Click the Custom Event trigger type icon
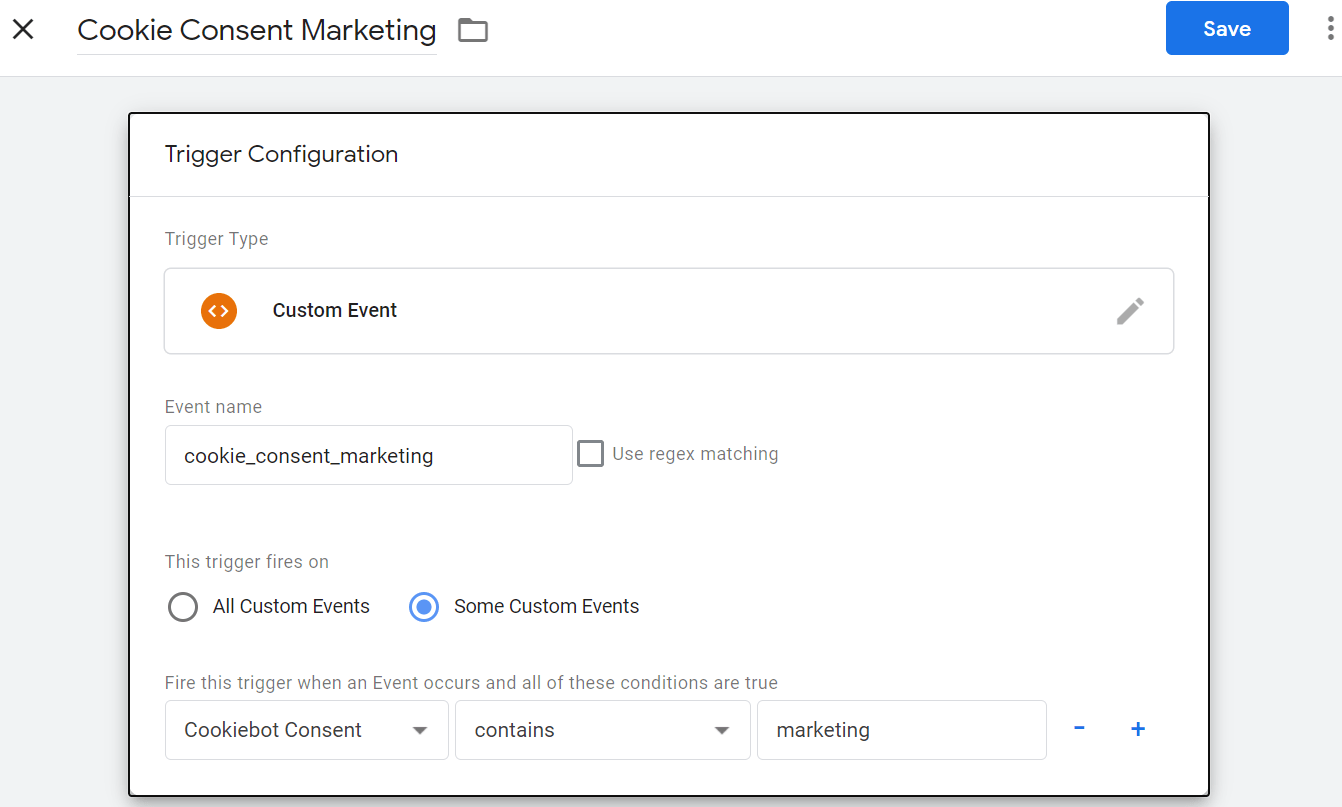The image size is (1342, 807). (219, 311)
